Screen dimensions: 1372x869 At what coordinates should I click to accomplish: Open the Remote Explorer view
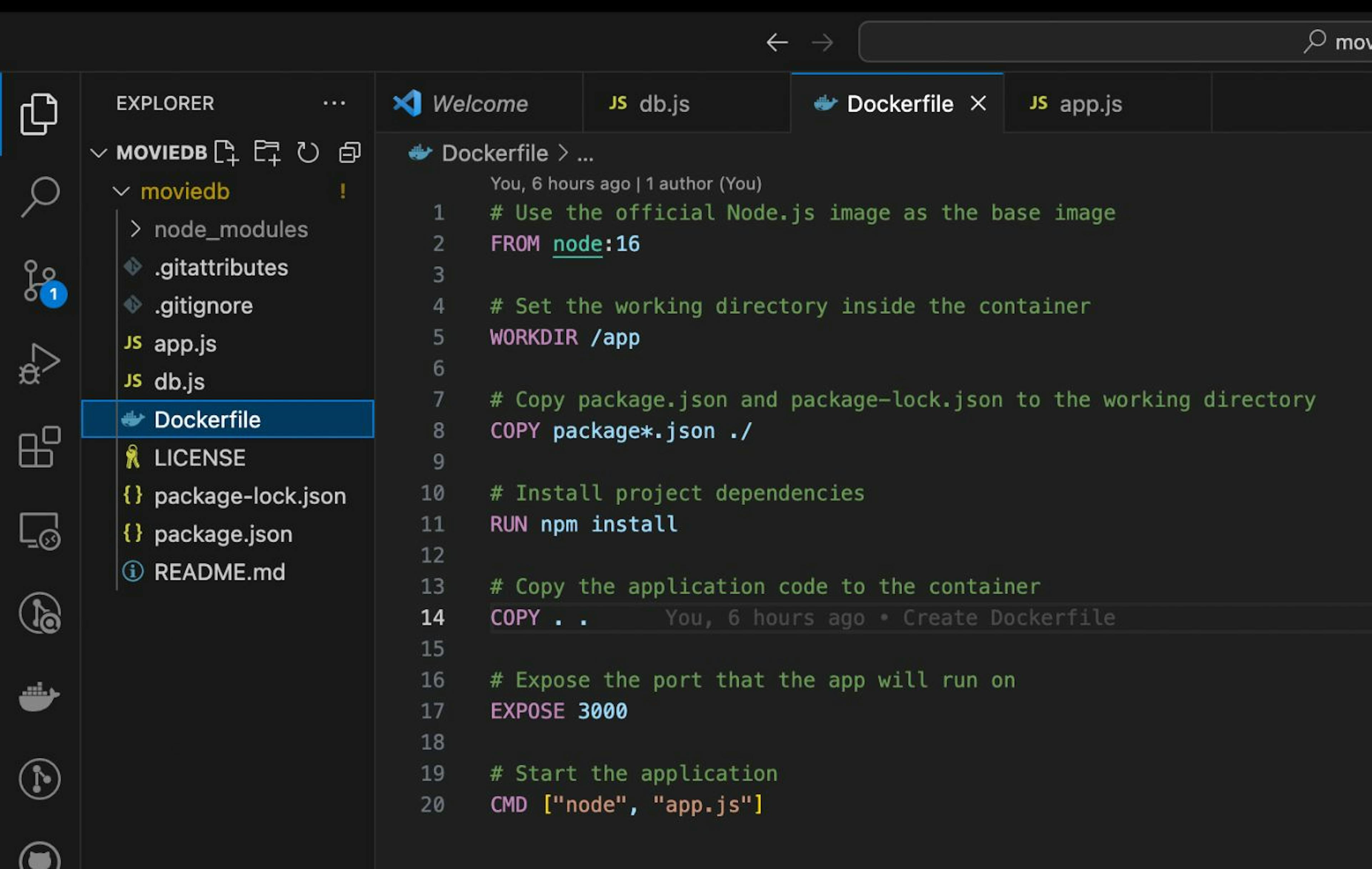[x=40, y=531]
